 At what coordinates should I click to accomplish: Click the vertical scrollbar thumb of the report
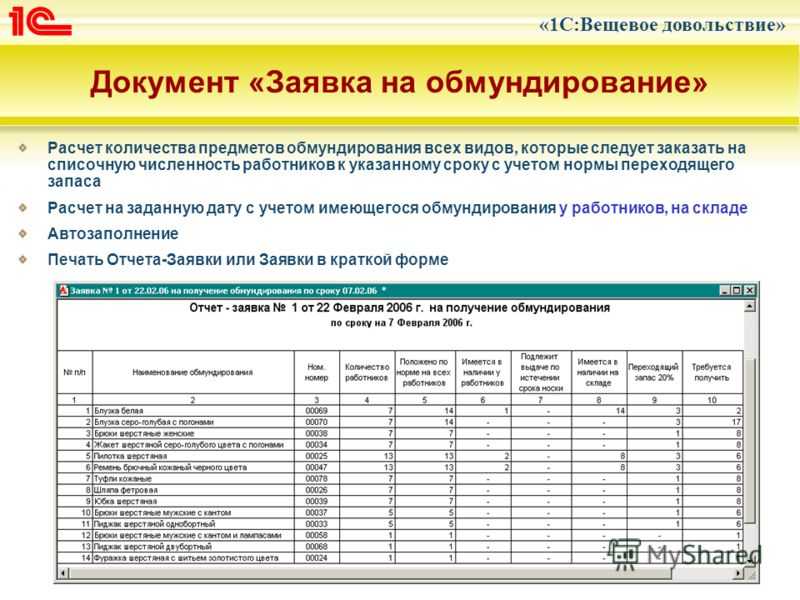click(x=749, y=441)
